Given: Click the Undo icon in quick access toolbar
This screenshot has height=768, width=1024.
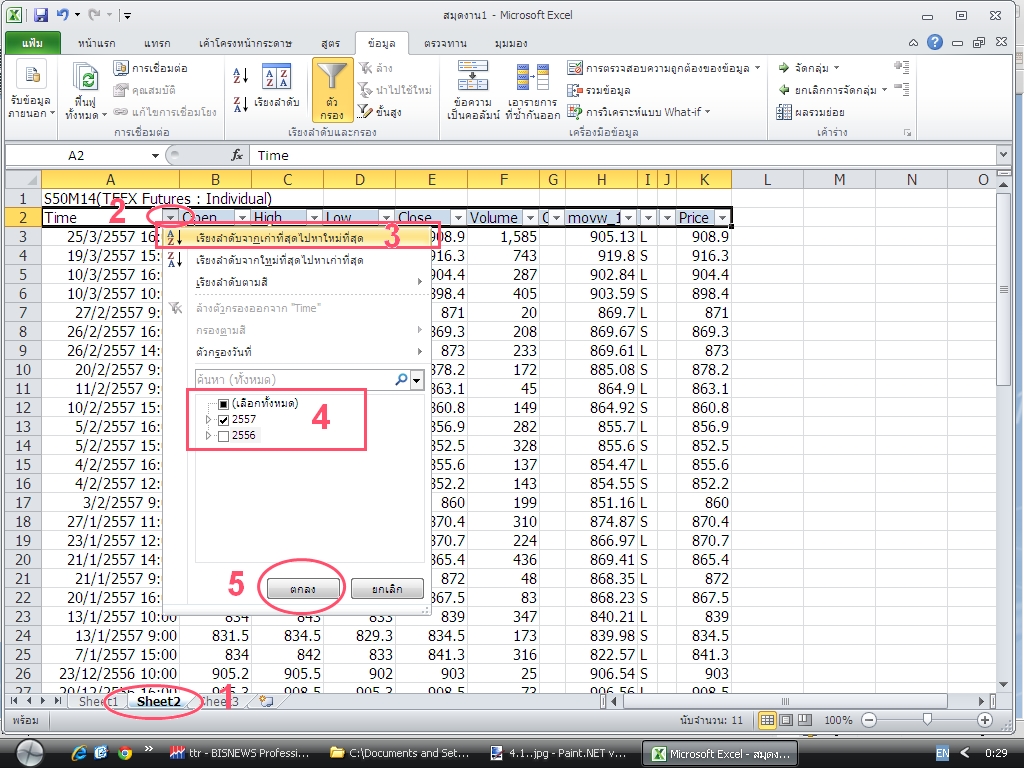Looking at the screenshot, I should 63,14.
